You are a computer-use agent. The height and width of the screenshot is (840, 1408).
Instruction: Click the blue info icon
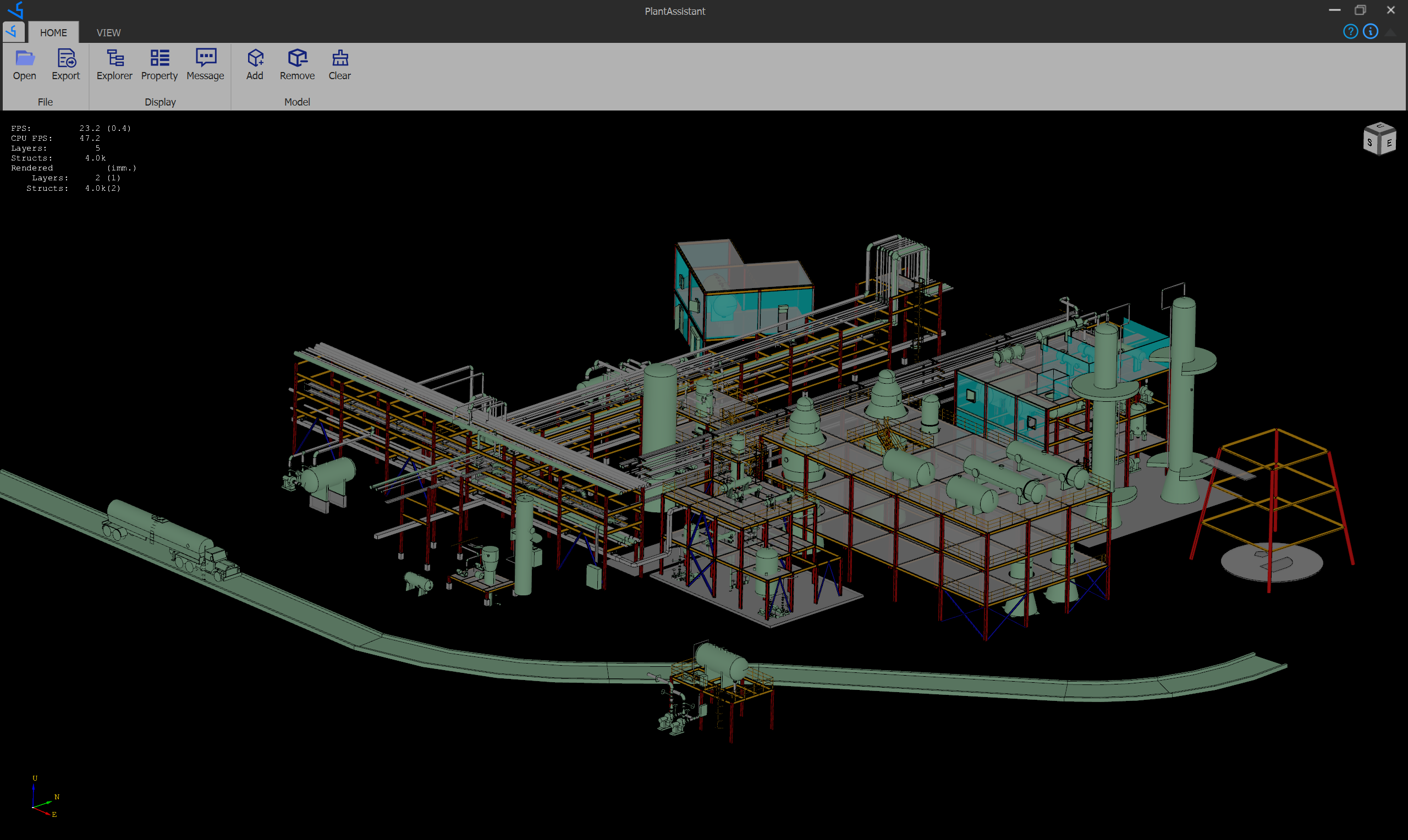point(1370,32)
